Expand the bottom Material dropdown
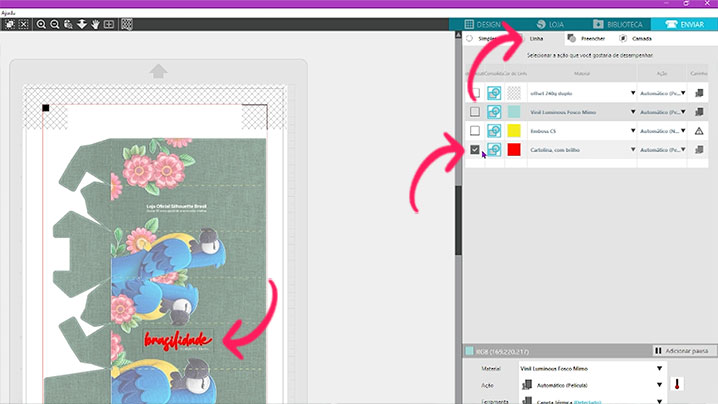This screenshot has height=404, width=718. (x=659, y=368)
